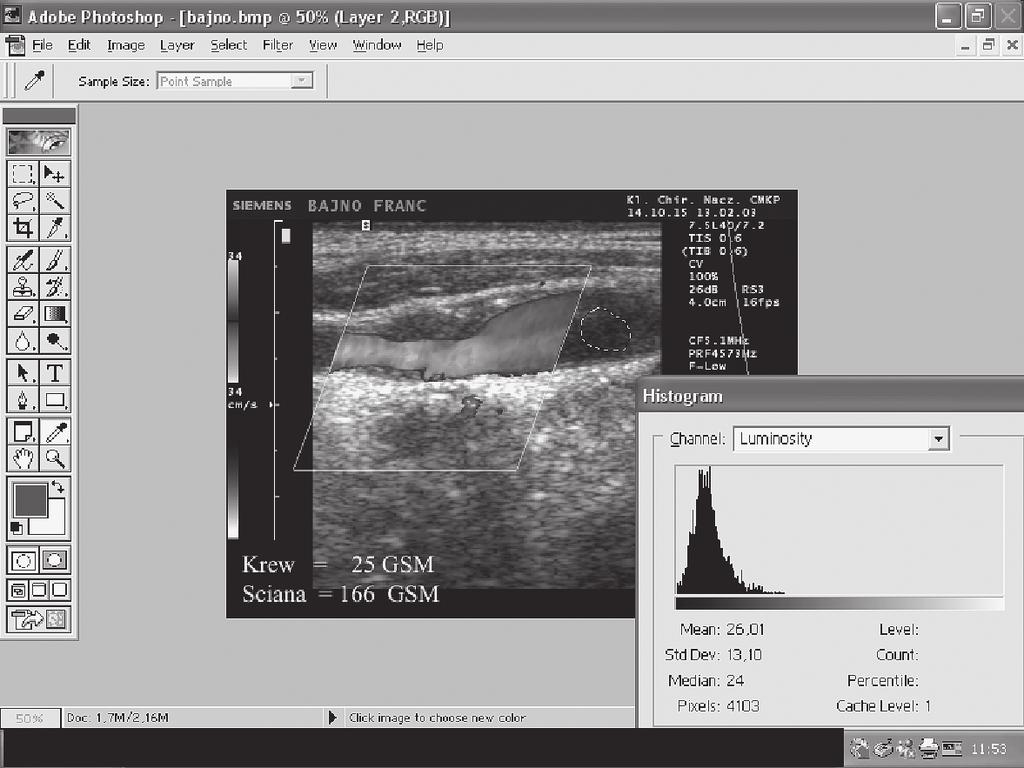This screenshot has height=768, width=1024.
Task: Select the Lasso tool
Action: tap(23, 201)
